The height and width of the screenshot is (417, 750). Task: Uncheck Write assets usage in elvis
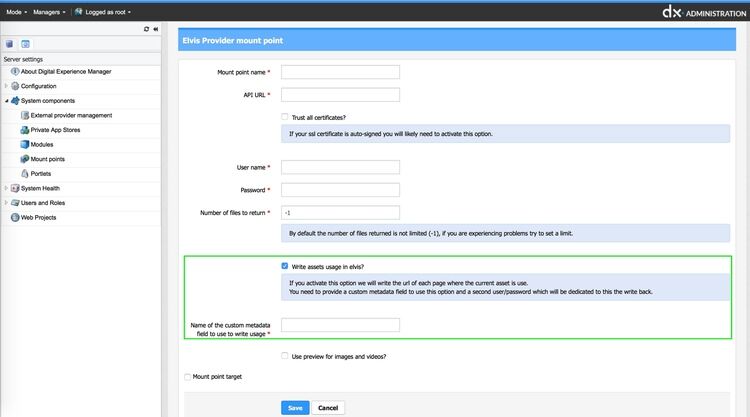285,266
